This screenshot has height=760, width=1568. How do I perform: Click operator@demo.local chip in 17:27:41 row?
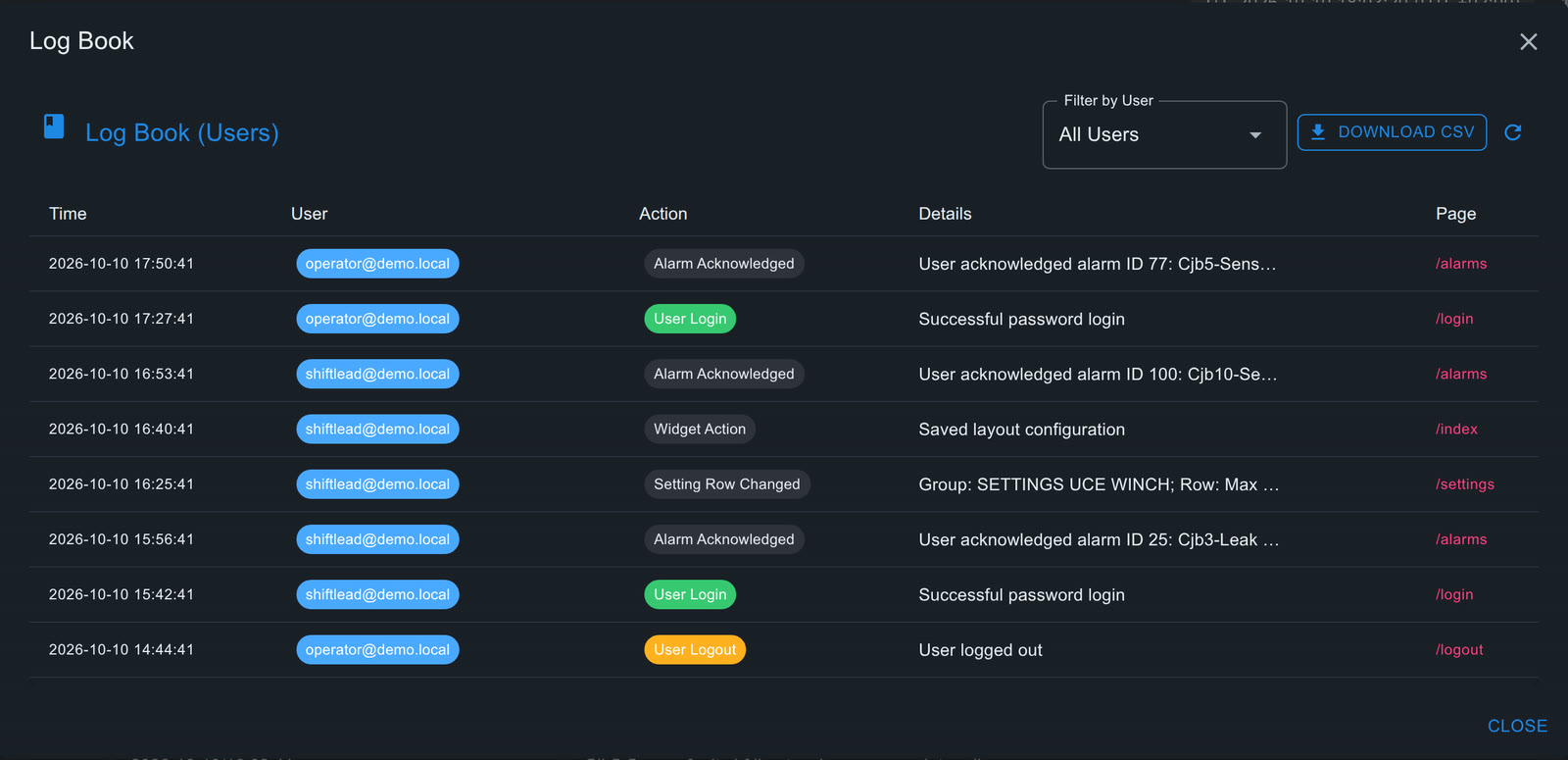click(x=377, y=319)
